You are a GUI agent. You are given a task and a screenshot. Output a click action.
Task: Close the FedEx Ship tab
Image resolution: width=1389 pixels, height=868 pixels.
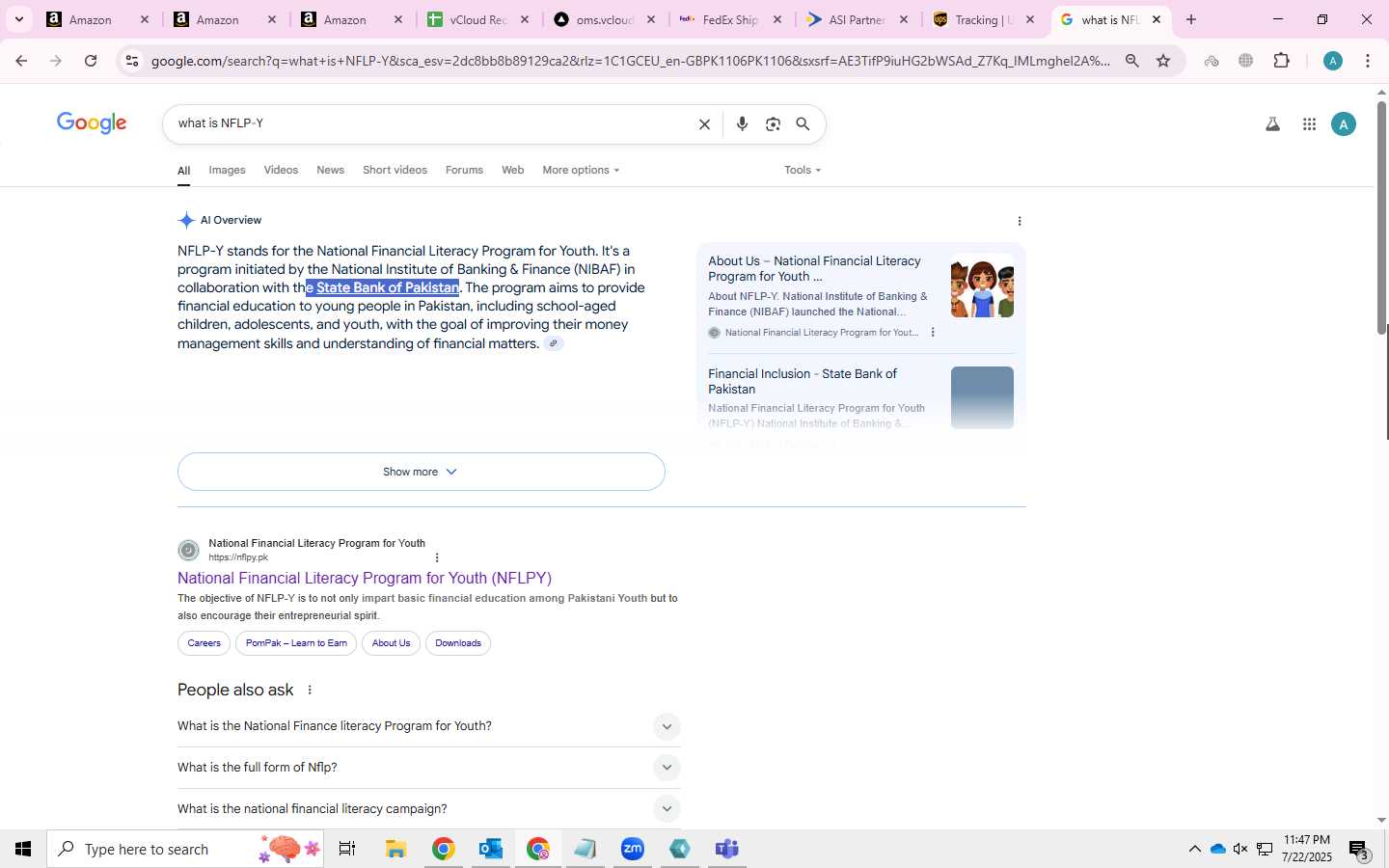click(777, 19)
